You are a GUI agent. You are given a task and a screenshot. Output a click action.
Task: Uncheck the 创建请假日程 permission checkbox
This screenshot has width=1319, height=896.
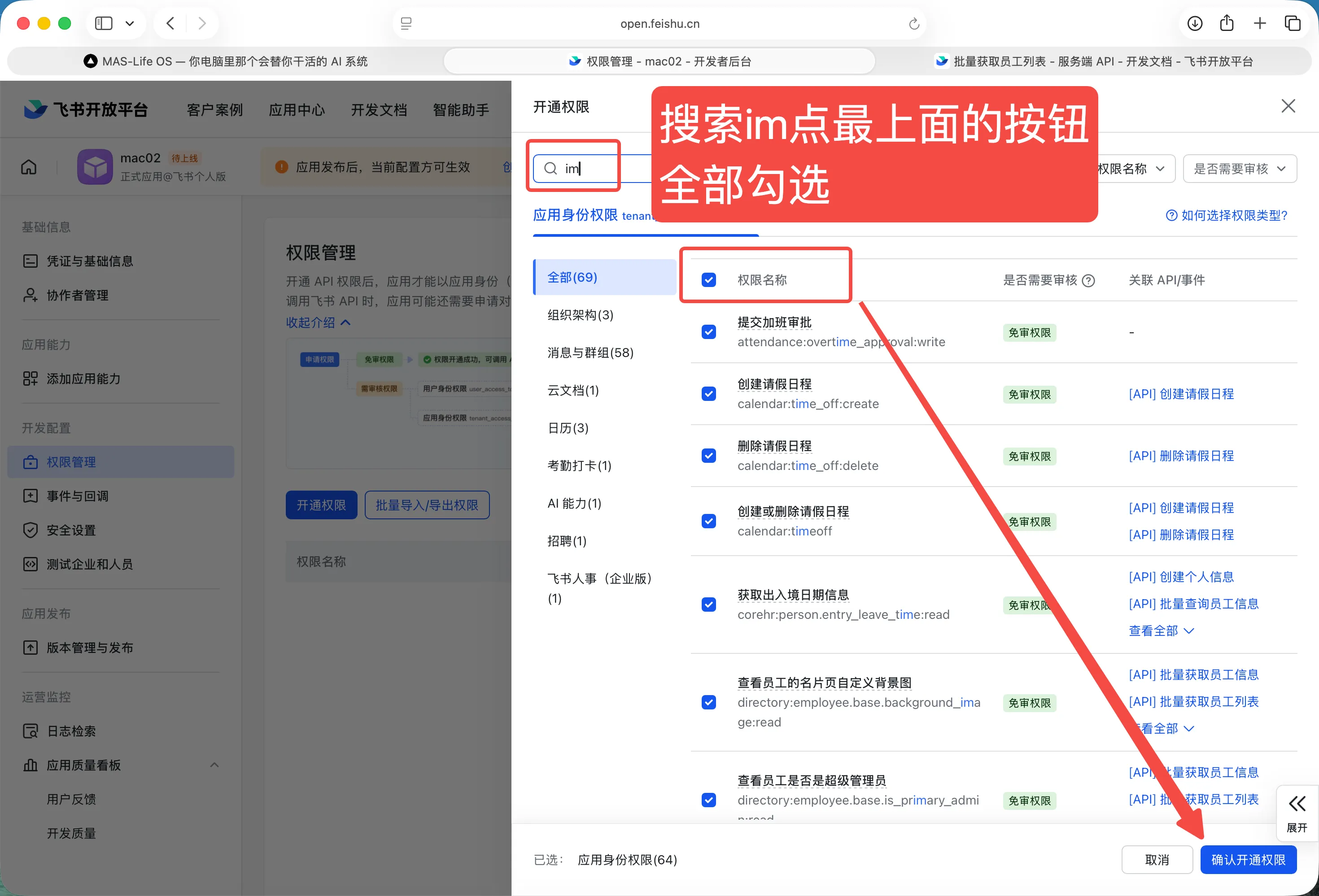708,394
